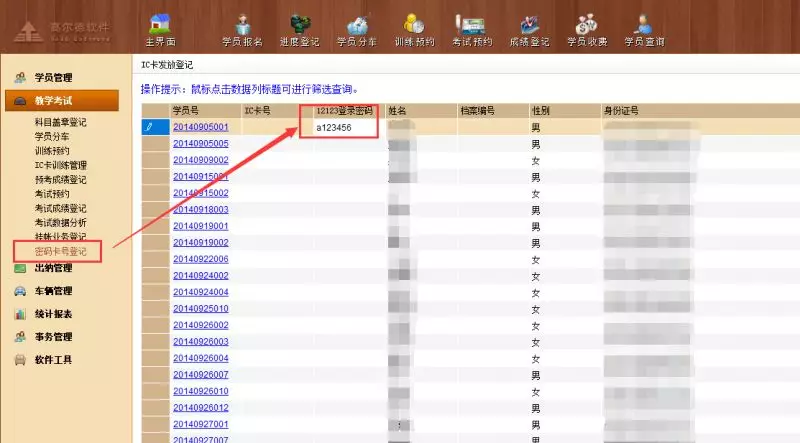This screenshot has height=443, width=800.
Task: Select the 考试预约 sidebar submenu item
Action: (52, 193)
